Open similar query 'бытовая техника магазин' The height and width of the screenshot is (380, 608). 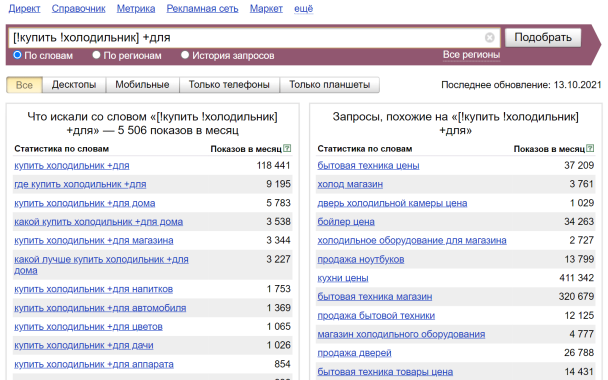375,297
